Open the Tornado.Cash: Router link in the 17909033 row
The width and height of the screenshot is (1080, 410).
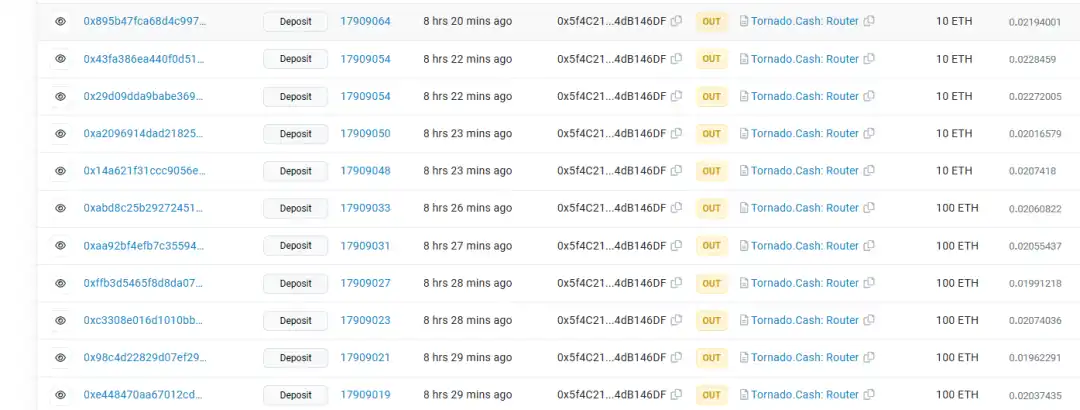tap(805, 208)
